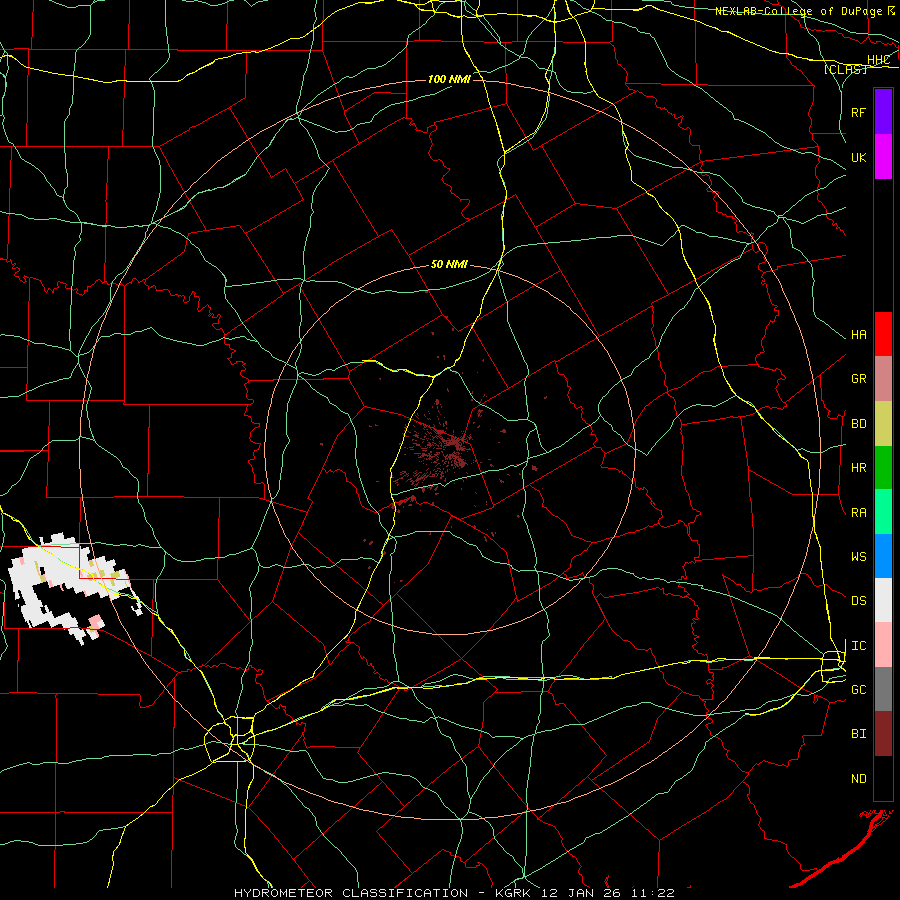Click the IC legend label
The width and height of the screenshot is (900, 900).
click(858, 645)
